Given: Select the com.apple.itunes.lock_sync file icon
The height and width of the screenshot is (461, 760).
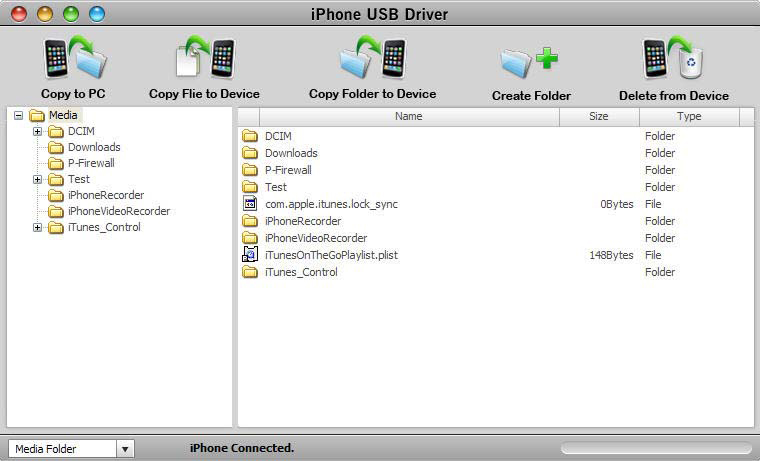Looking at the screenshot, I should click(250, 204).
